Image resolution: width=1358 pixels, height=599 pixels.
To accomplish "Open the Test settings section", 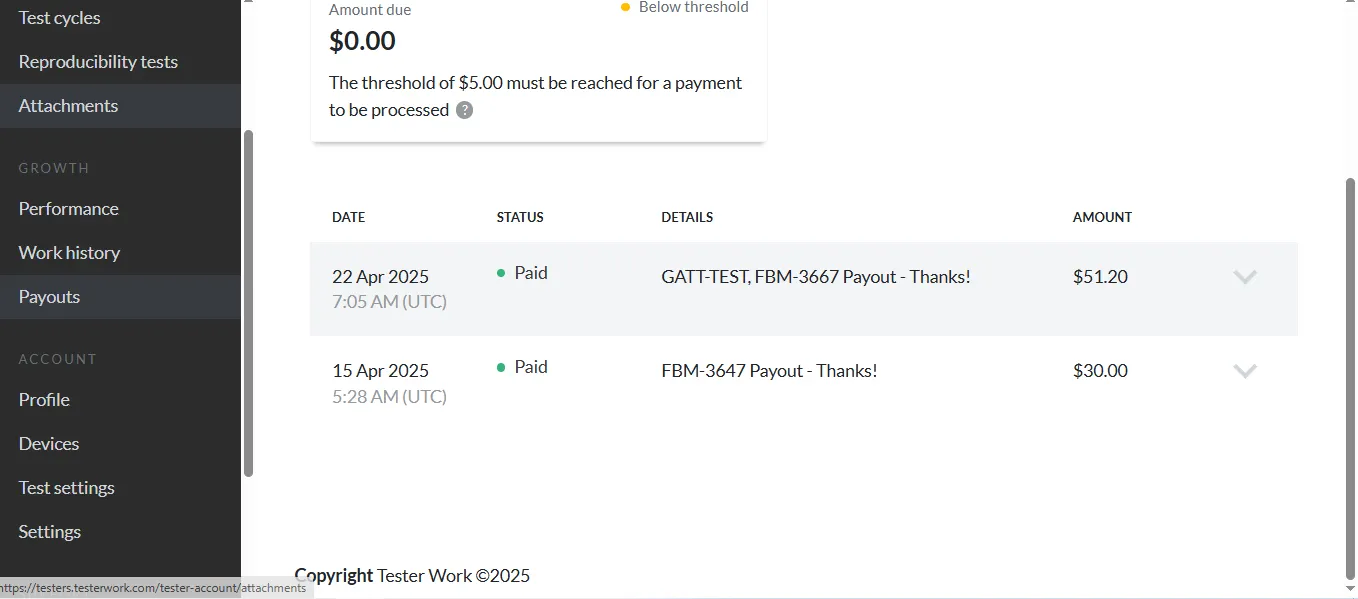I will point(66,487).
